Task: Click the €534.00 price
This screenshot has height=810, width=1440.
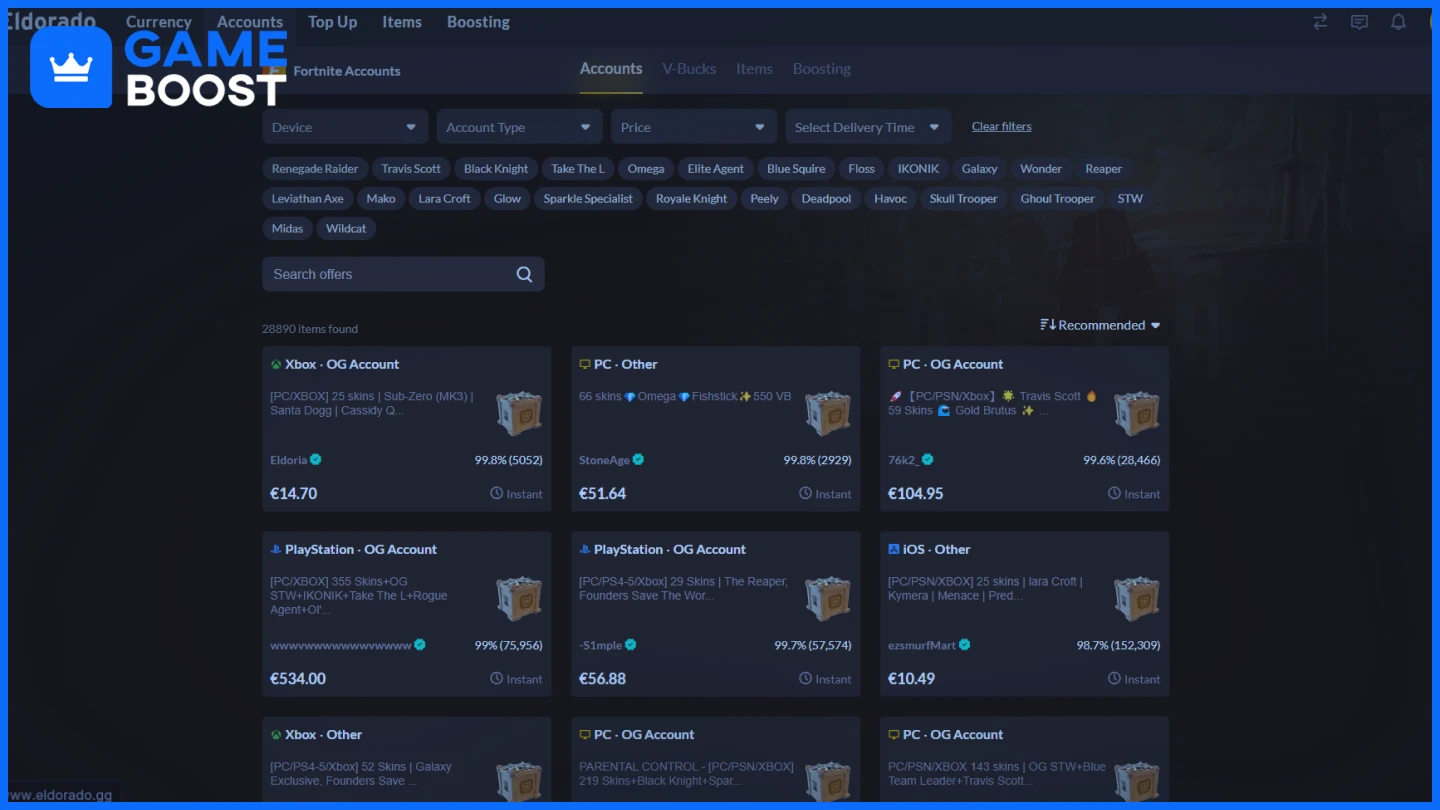Action: [298, 678]
